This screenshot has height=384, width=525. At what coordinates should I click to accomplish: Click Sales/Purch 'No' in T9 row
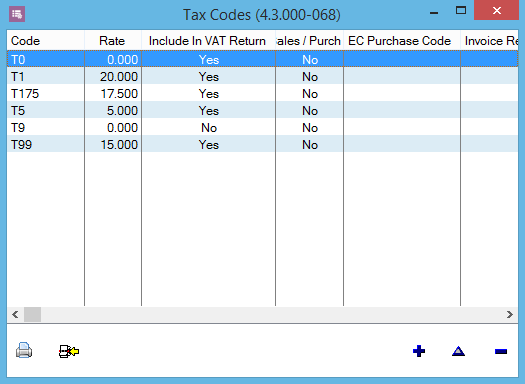click(x=310, y=128)
